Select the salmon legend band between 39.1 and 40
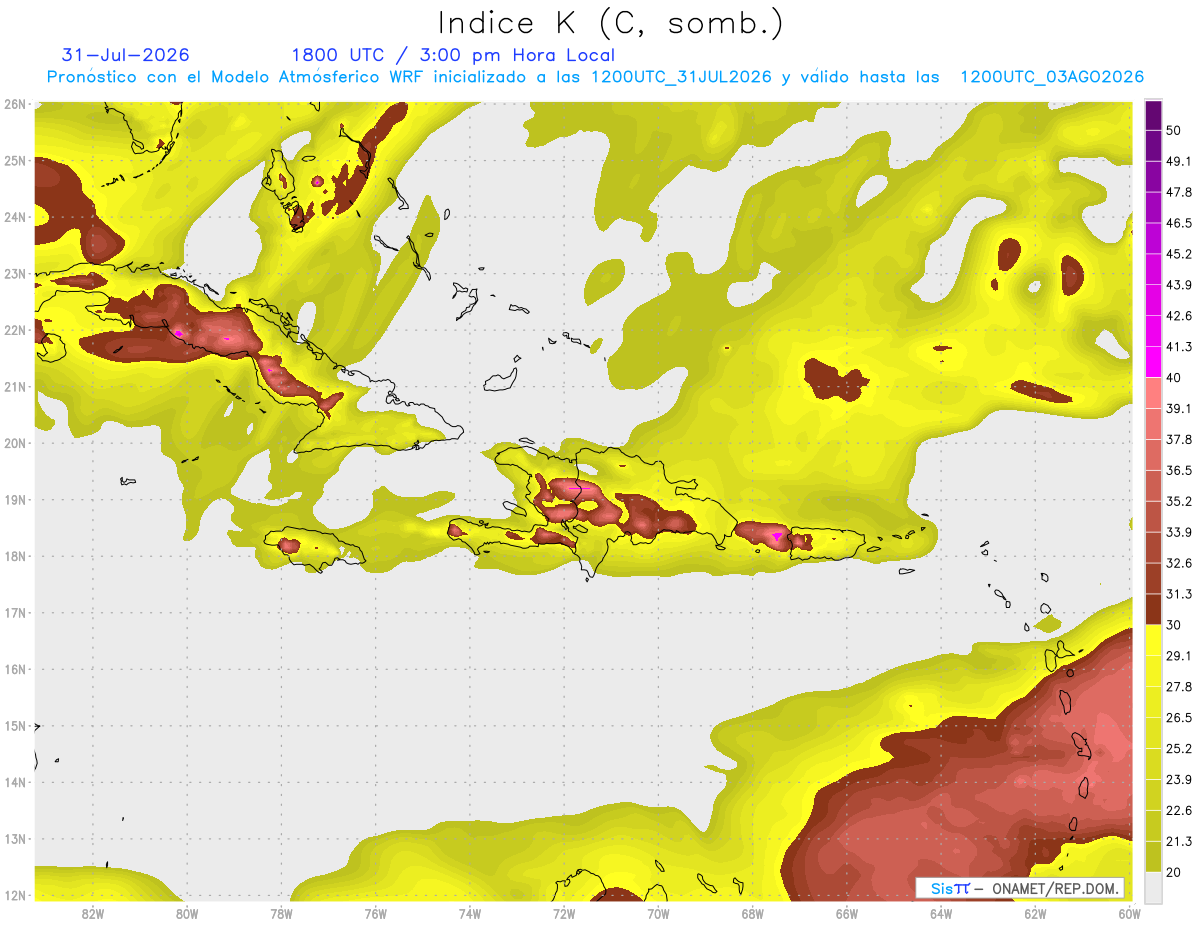The height and width of the screenshot is (927, 1200). coord(1153,393)
